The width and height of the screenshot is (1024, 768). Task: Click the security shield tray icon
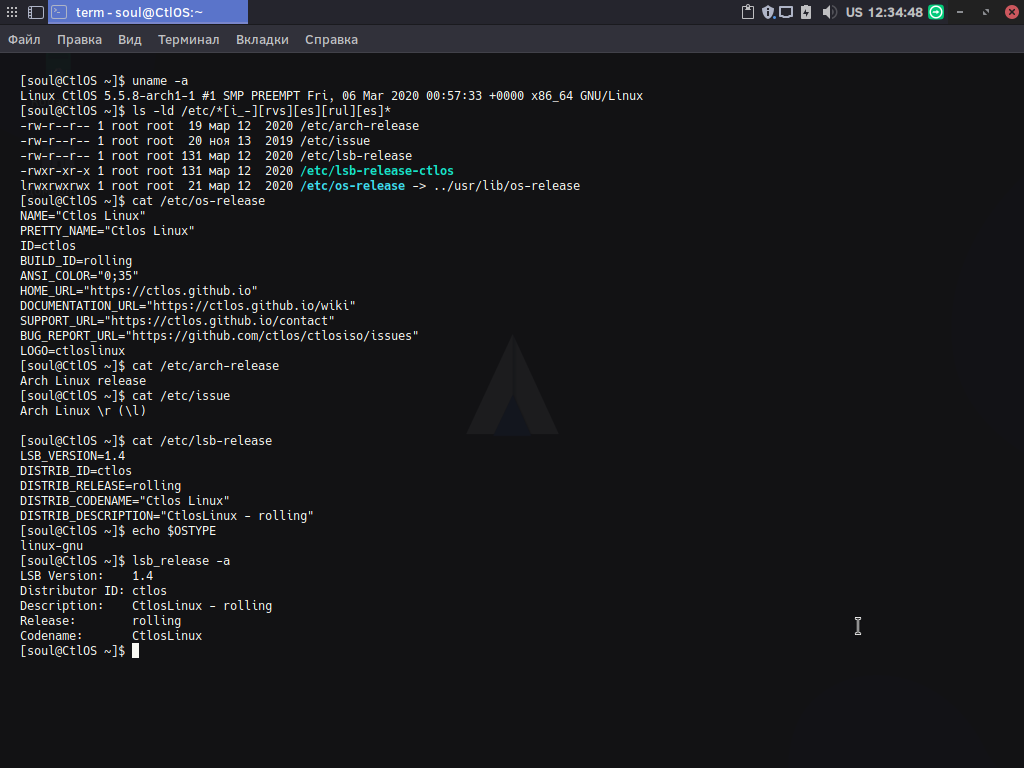pos(768,12)
